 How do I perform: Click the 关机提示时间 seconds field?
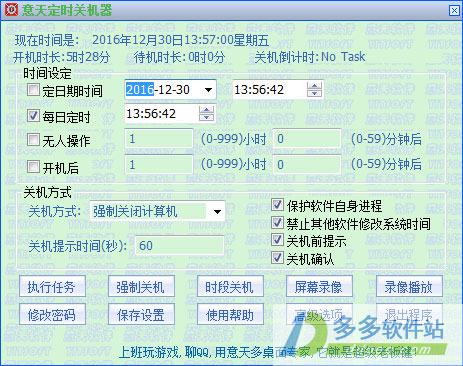(x=179, y=246)
